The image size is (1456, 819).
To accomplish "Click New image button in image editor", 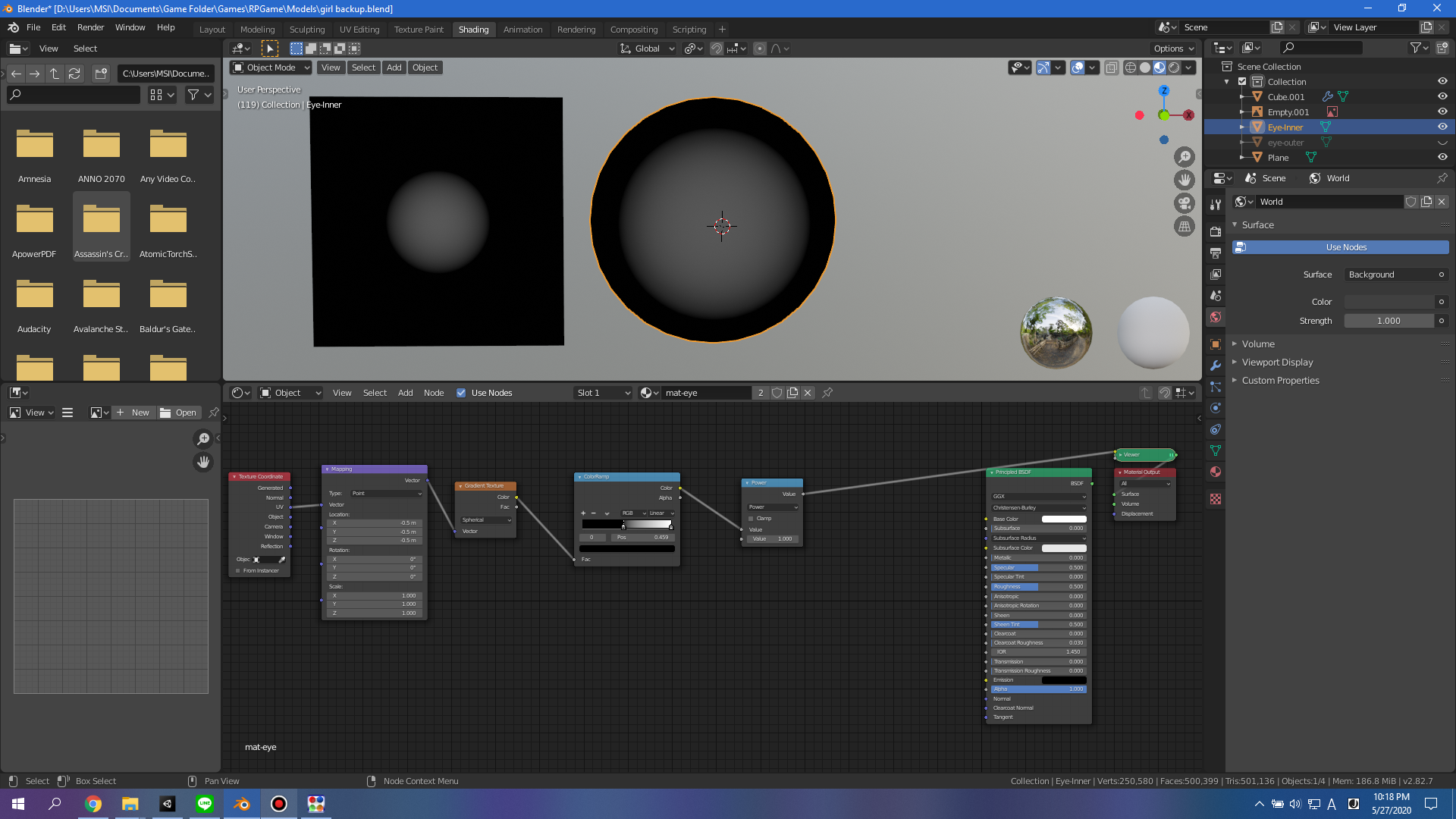I will 133,413.
